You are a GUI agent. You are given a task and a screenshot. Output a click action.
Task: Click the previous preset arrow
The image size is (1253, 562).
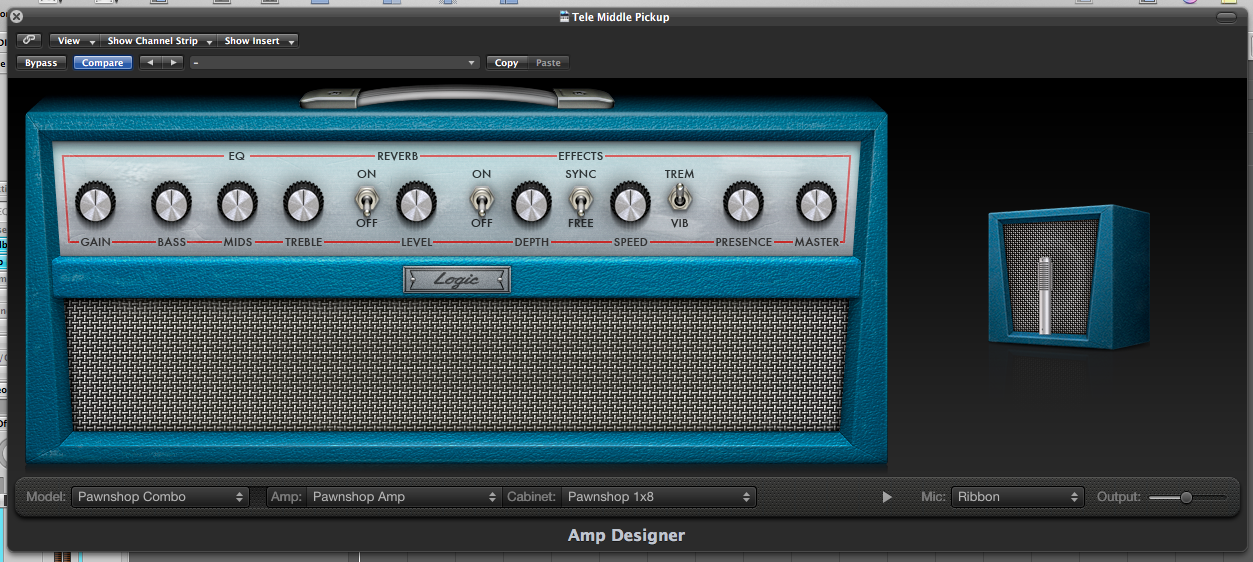tap(150, 63)
